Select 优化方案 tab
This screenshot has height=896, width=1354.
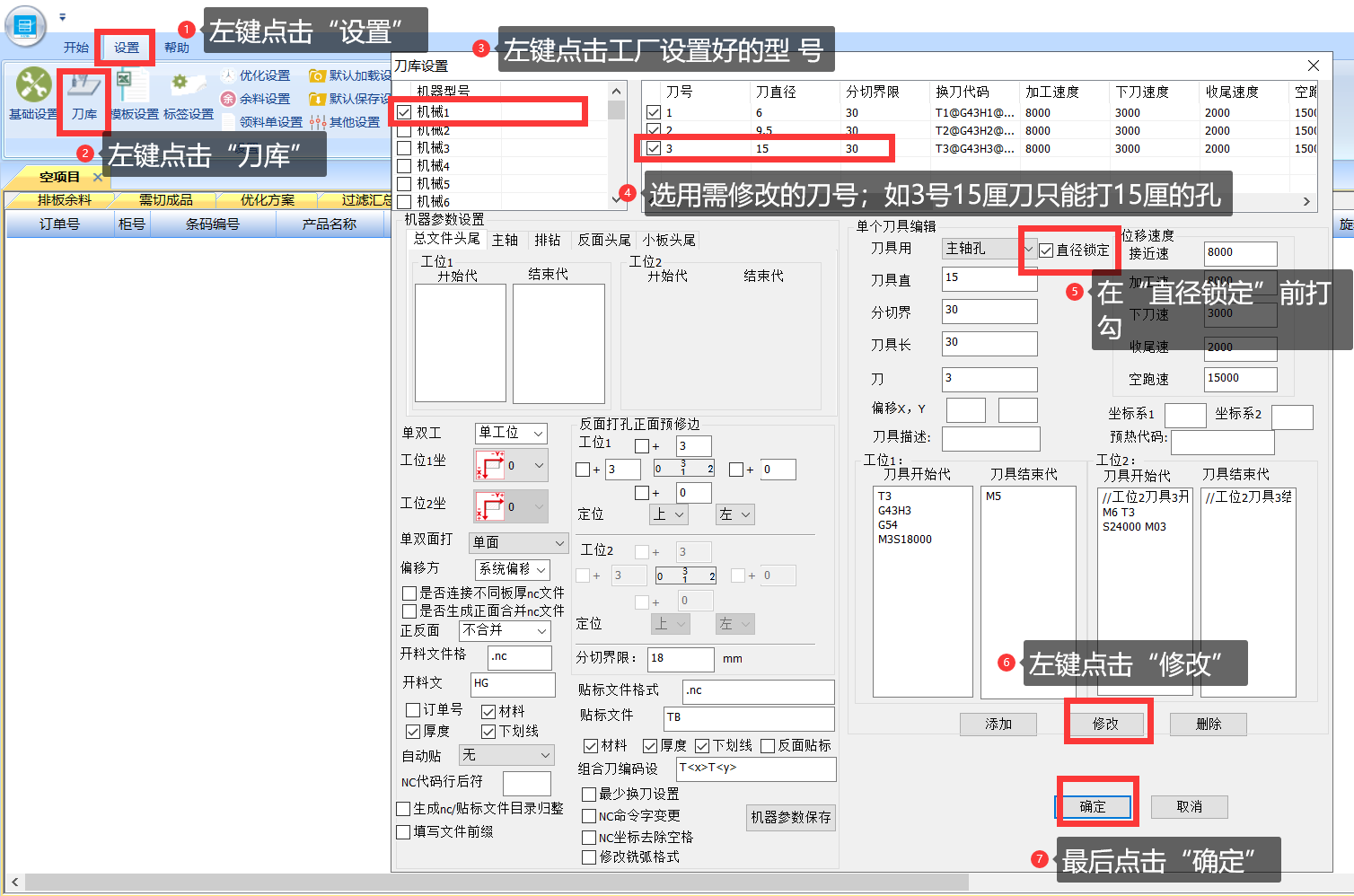[x=267, y=200]
